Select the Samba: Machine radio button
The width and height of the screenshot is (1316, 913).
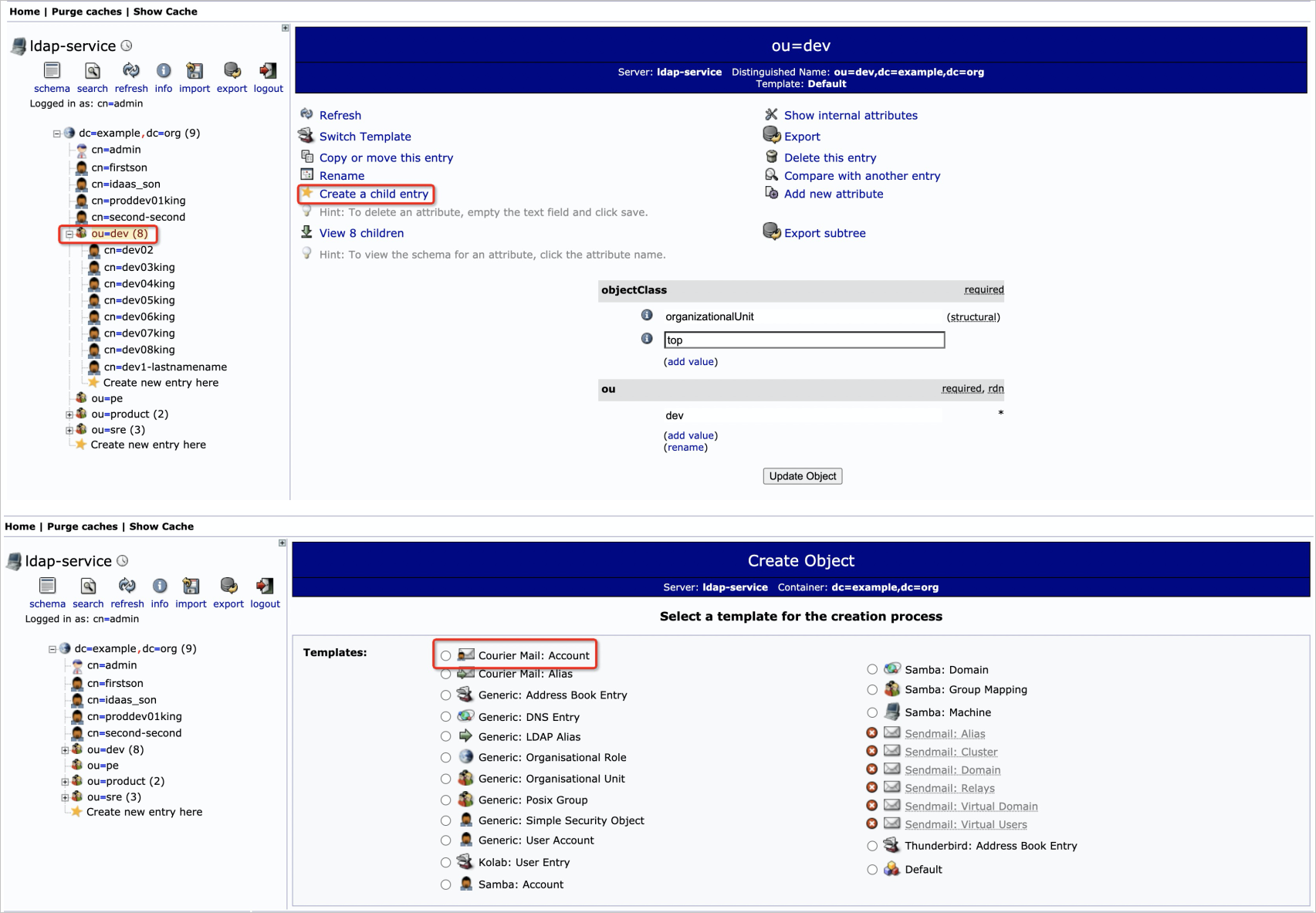tap(871, 712)
